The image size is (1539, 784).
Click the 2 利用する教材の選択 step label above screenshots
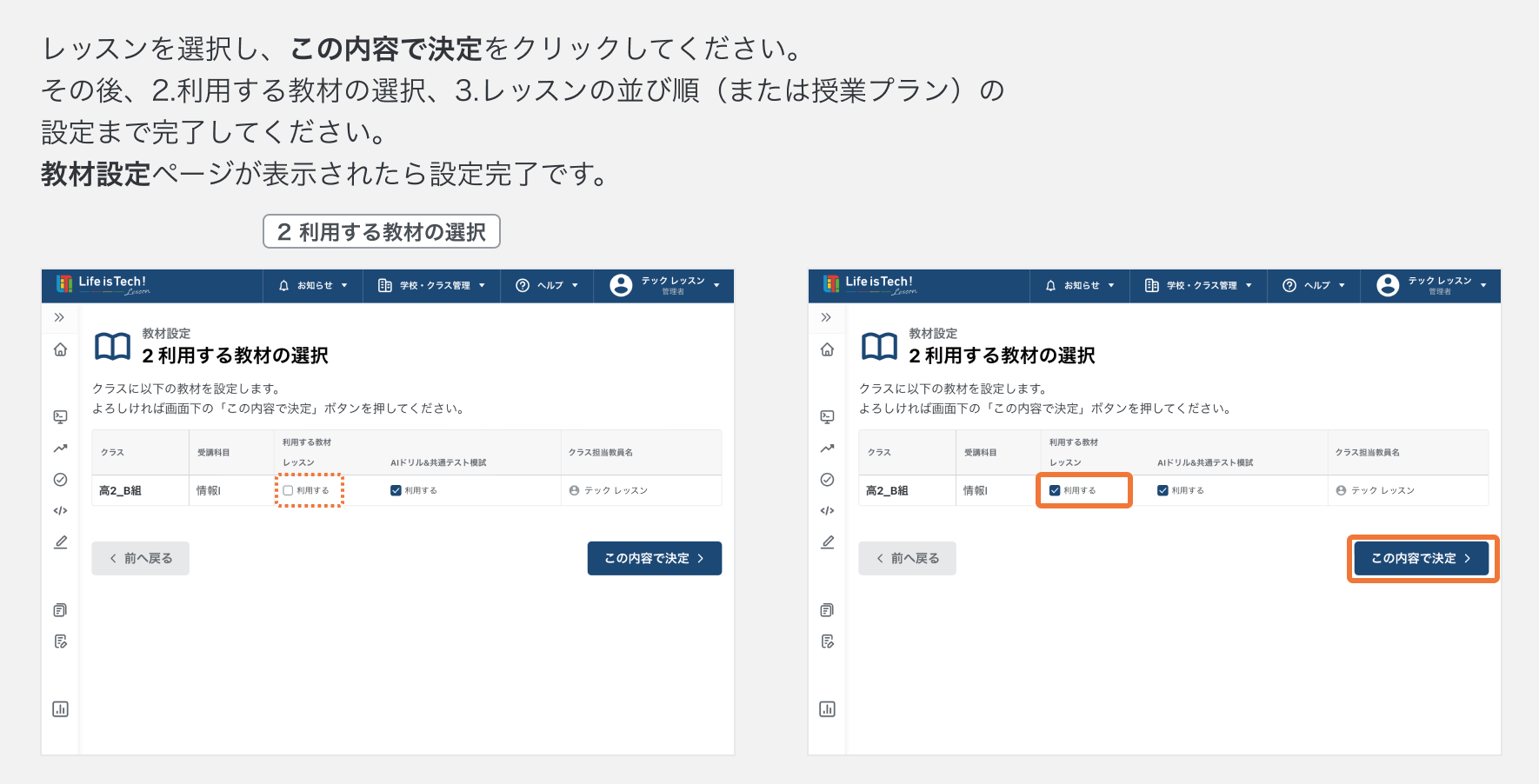click(x=382, y=231)
